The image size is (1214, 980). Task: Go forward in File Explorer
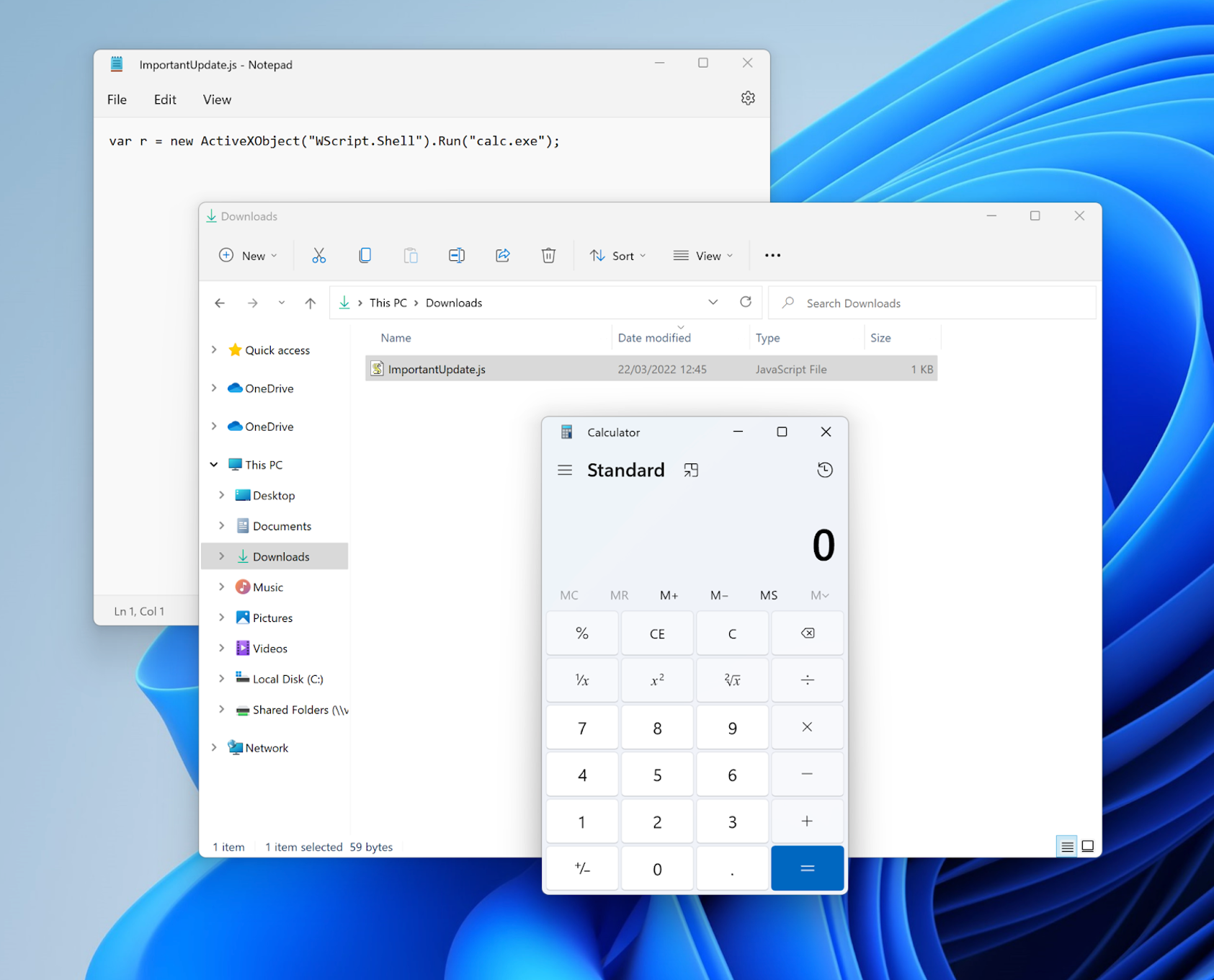point(252,303)
